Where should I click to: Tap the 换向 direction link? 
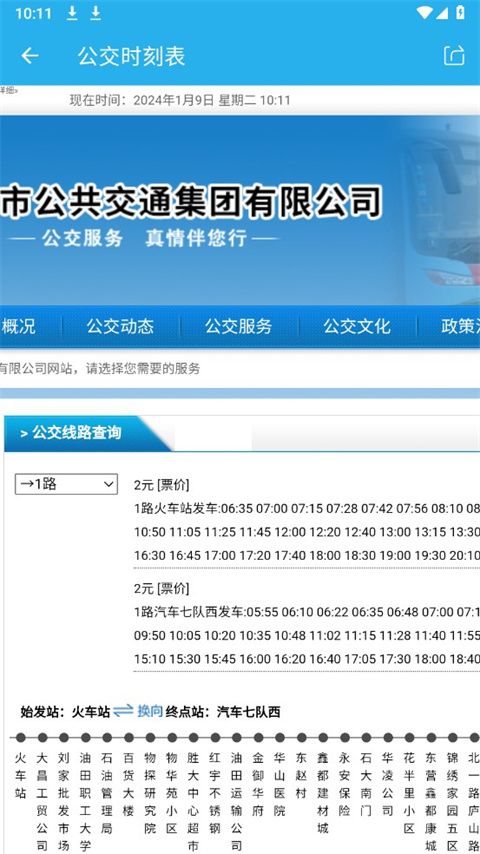pos(150,711)
